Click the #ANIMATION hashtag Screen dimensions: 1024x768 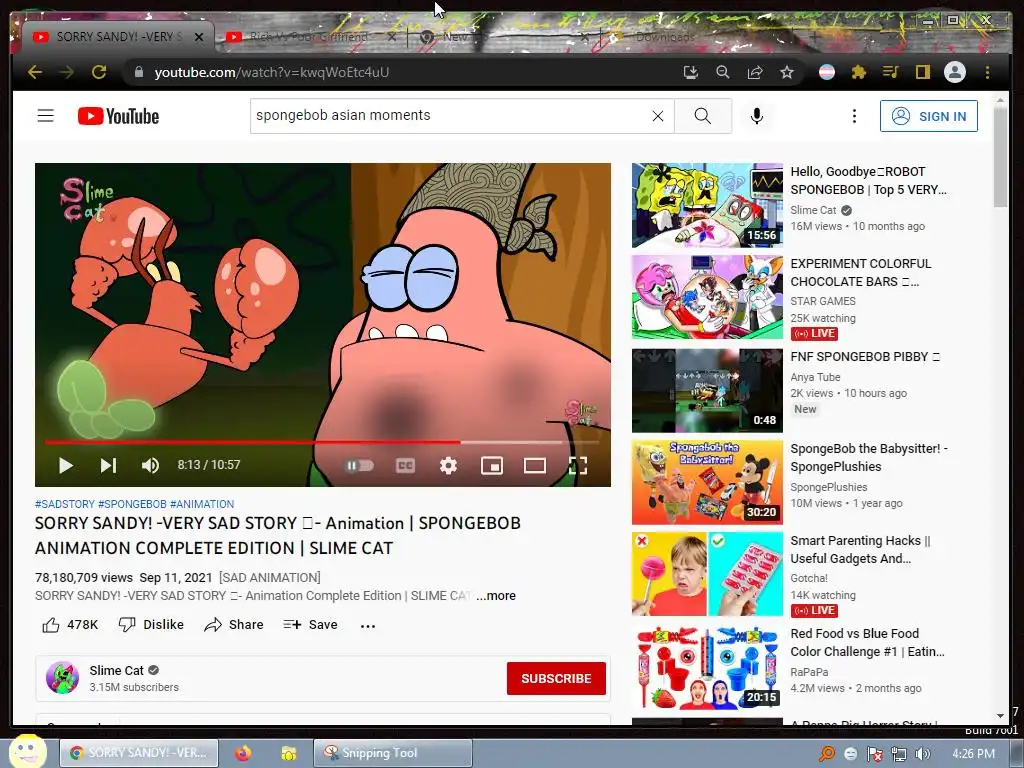(202, 504)
